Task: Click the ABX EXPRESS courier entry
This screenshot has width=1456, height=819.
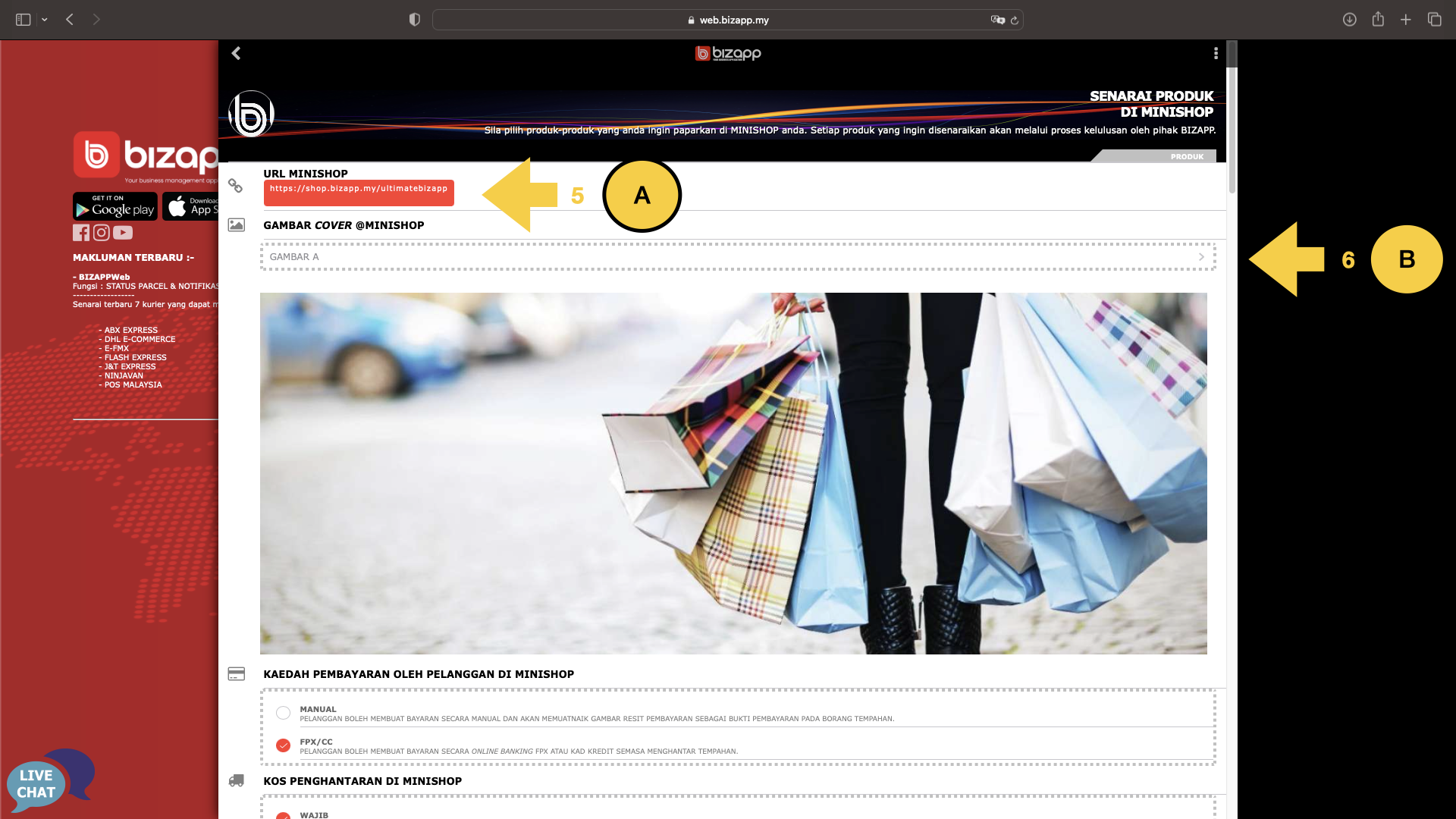Action: click(131, 331)
